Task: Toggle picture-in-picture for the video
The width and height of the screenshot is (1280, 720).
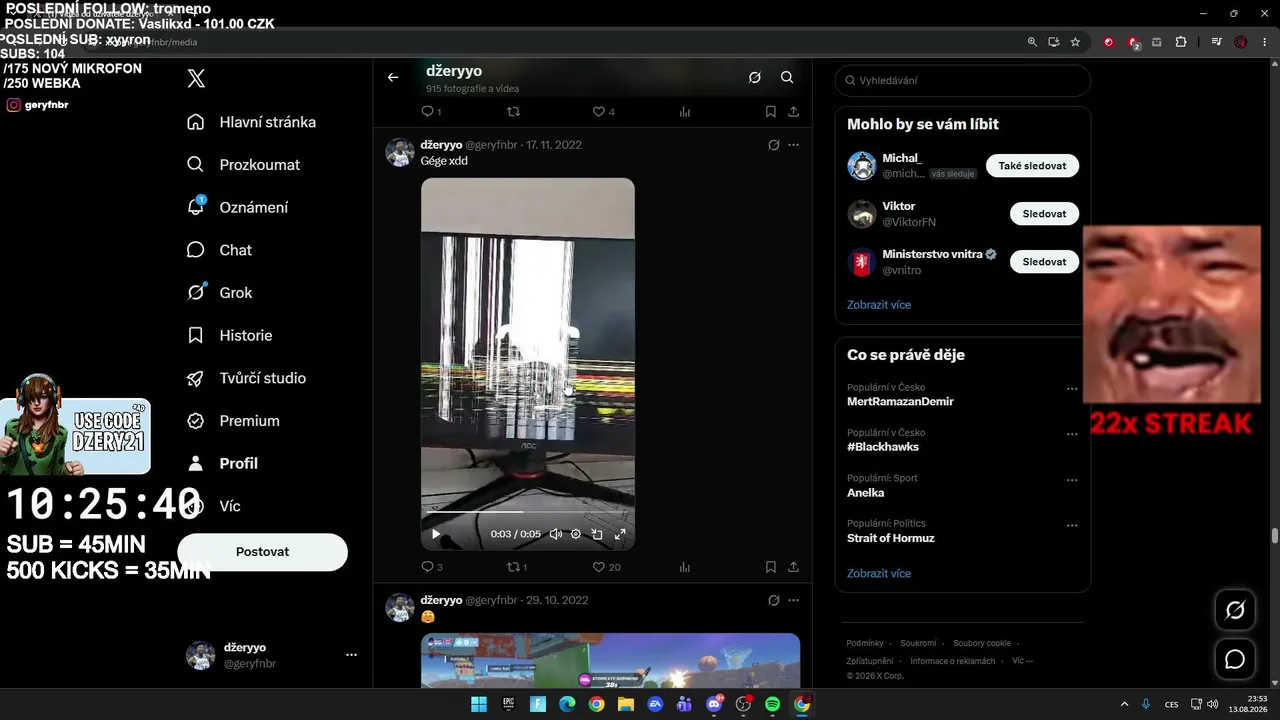Action: pos(597,534)
